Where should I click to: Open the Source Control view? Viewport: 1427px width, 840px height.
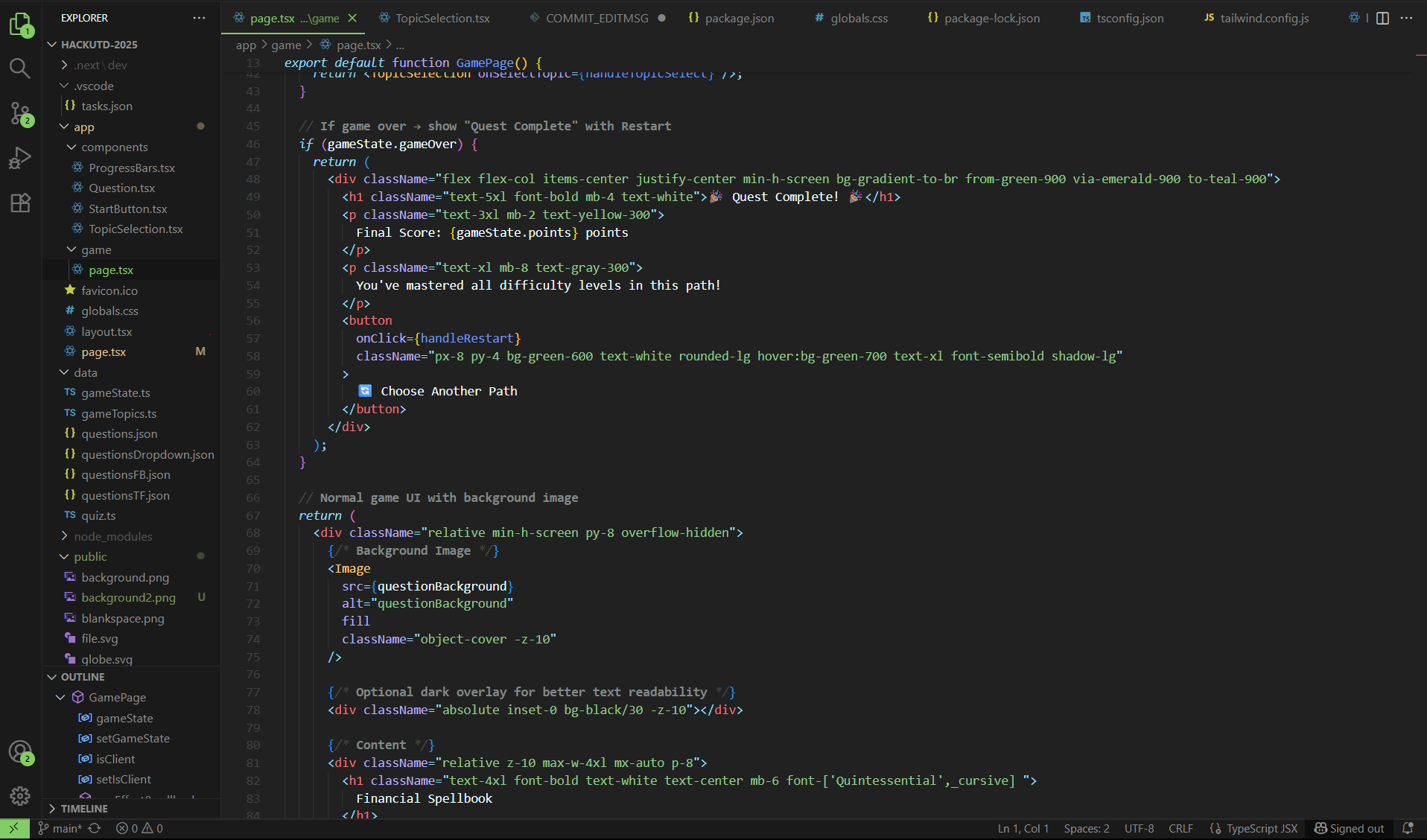20,113
